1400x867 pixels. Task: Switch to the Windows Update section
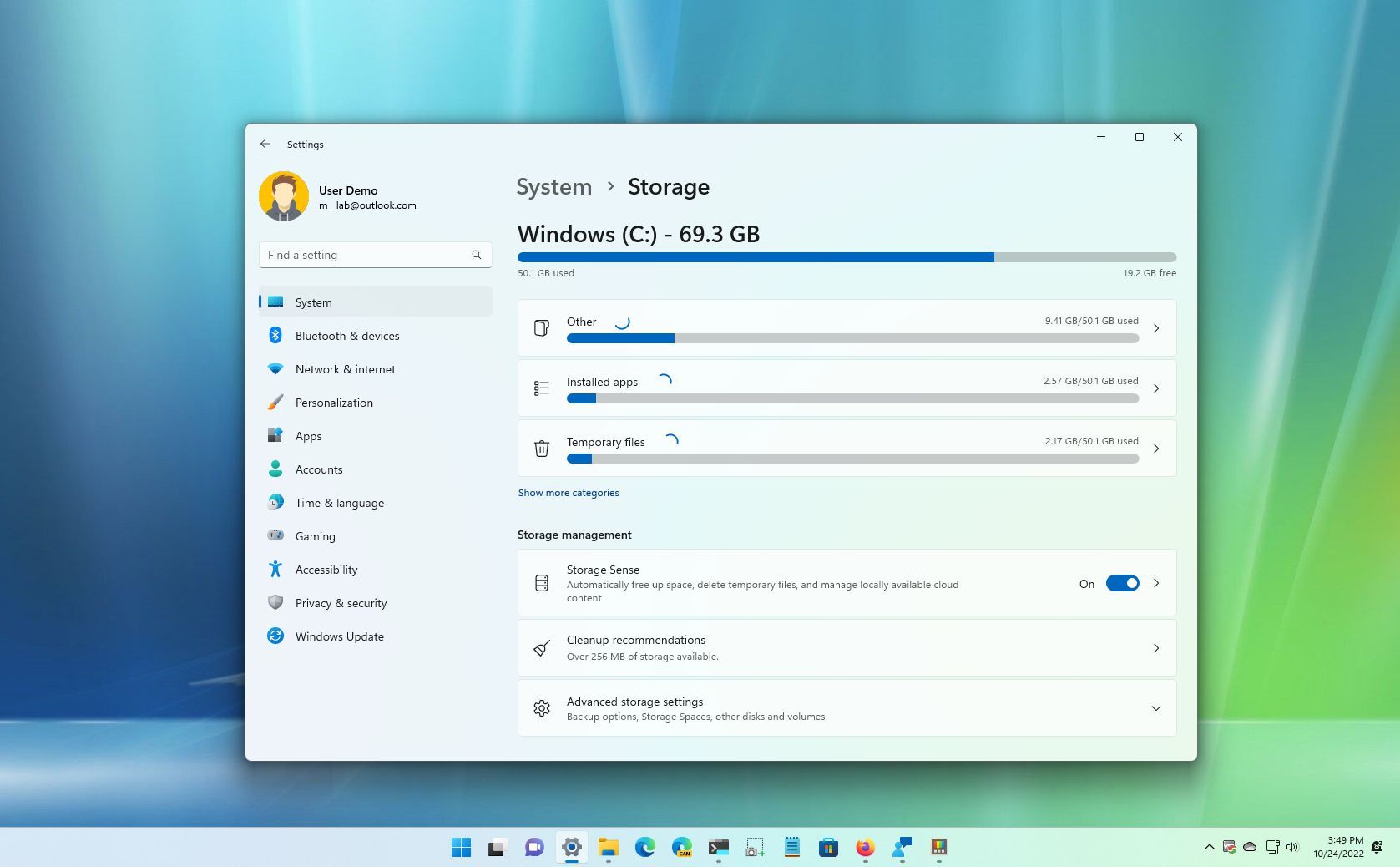pyautogui.click(x=339, y=636)
